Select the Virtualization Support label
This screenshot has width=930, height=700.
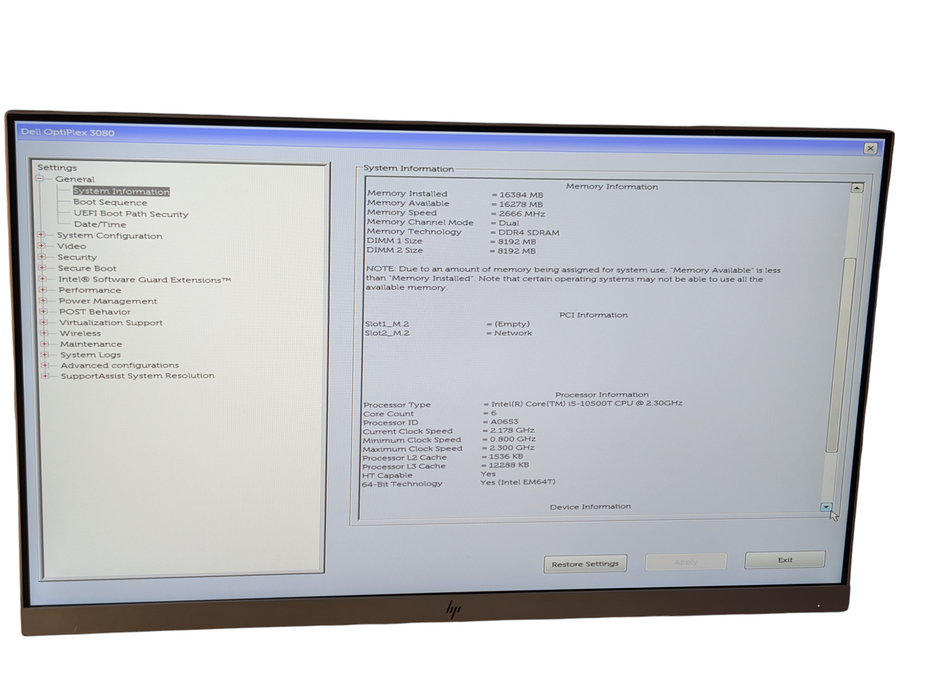tap(110, 323)
